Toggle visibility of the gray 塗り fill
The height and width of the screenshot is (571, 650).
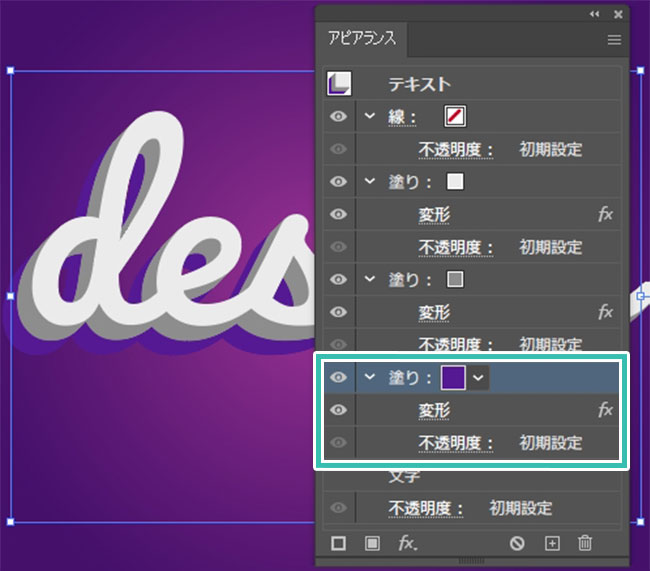tap(339, 279)
